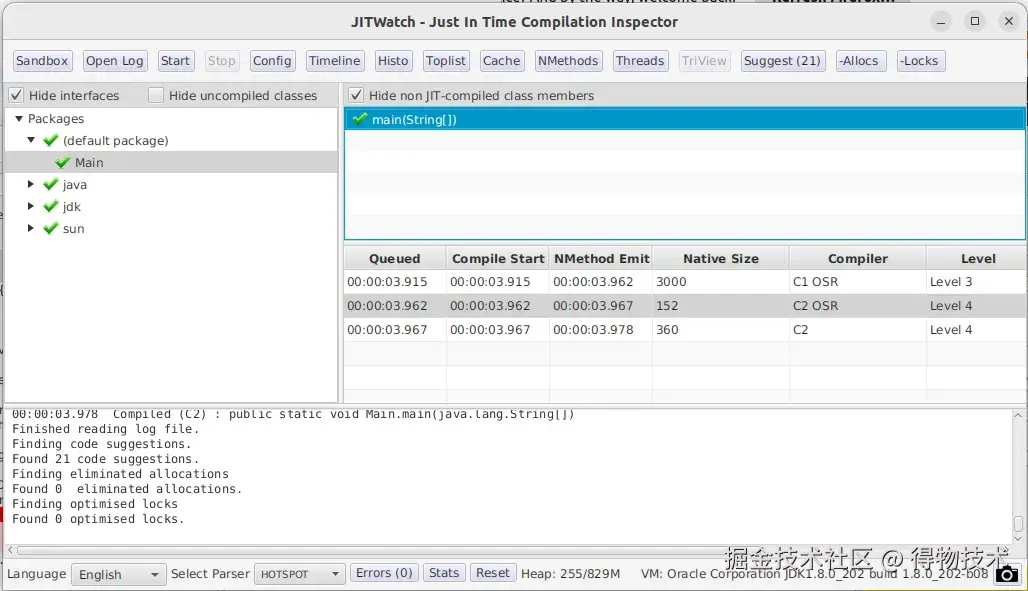
Task: Toggle Hide non JIT-compiled class members
Action: [356, 96]
